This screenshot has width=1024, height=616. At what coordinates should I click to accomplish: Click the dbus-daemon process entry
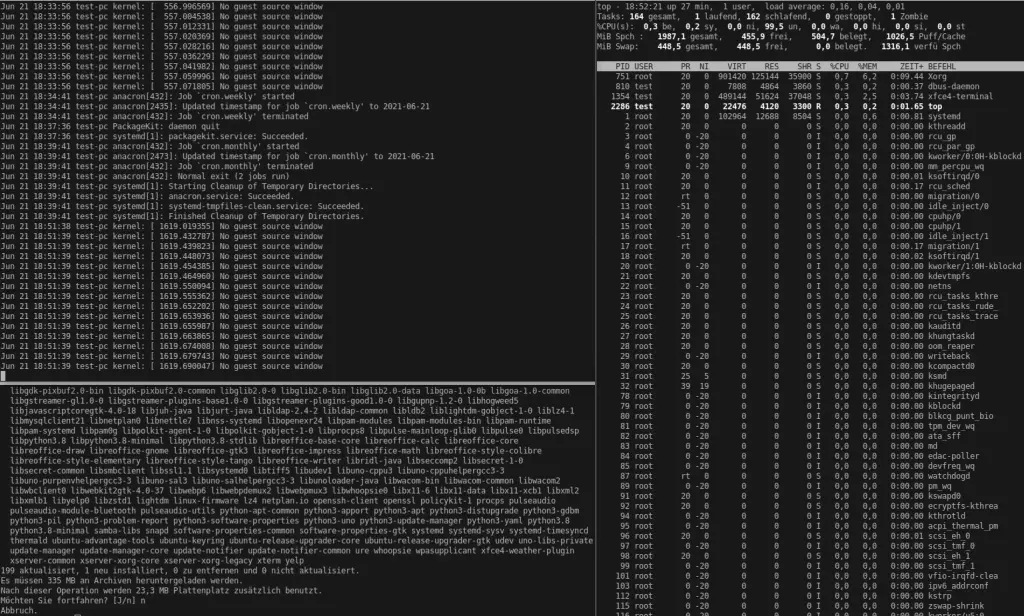[960, 86]
